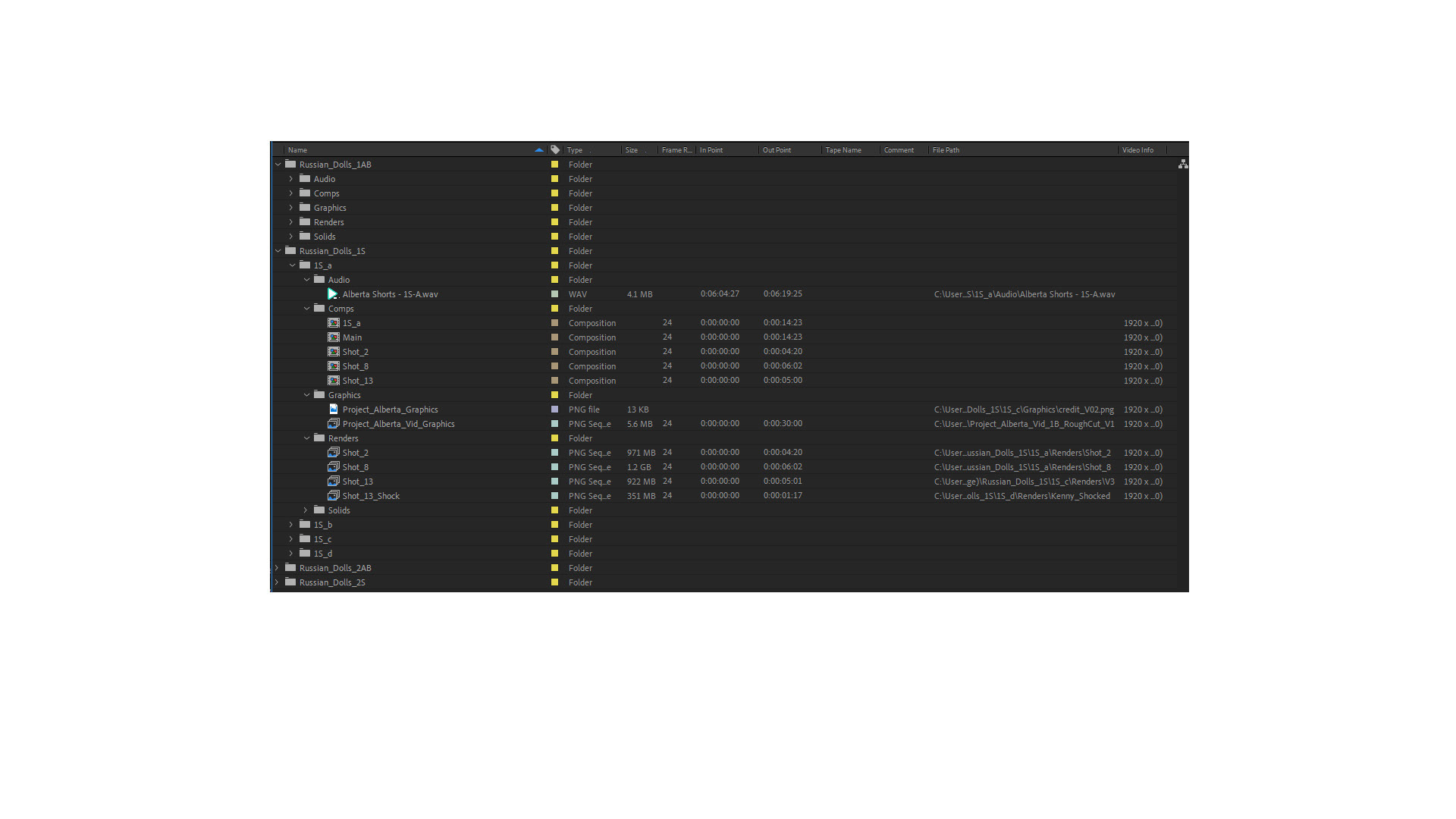Expand the Russian_Dolls_2S folder

coord(278,582)
